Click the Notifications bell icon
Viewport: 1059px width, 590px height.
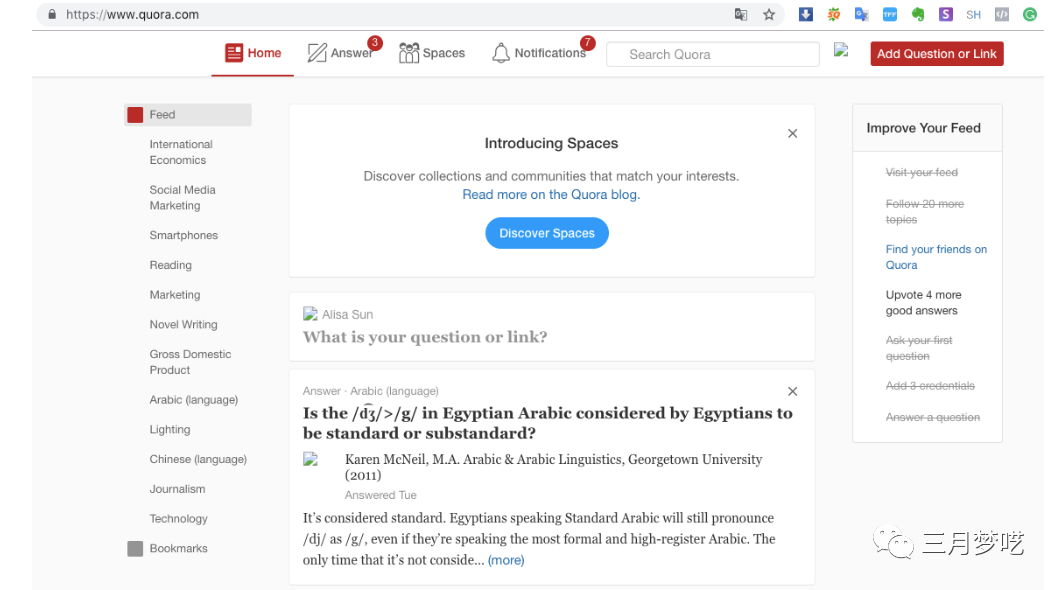501,53
